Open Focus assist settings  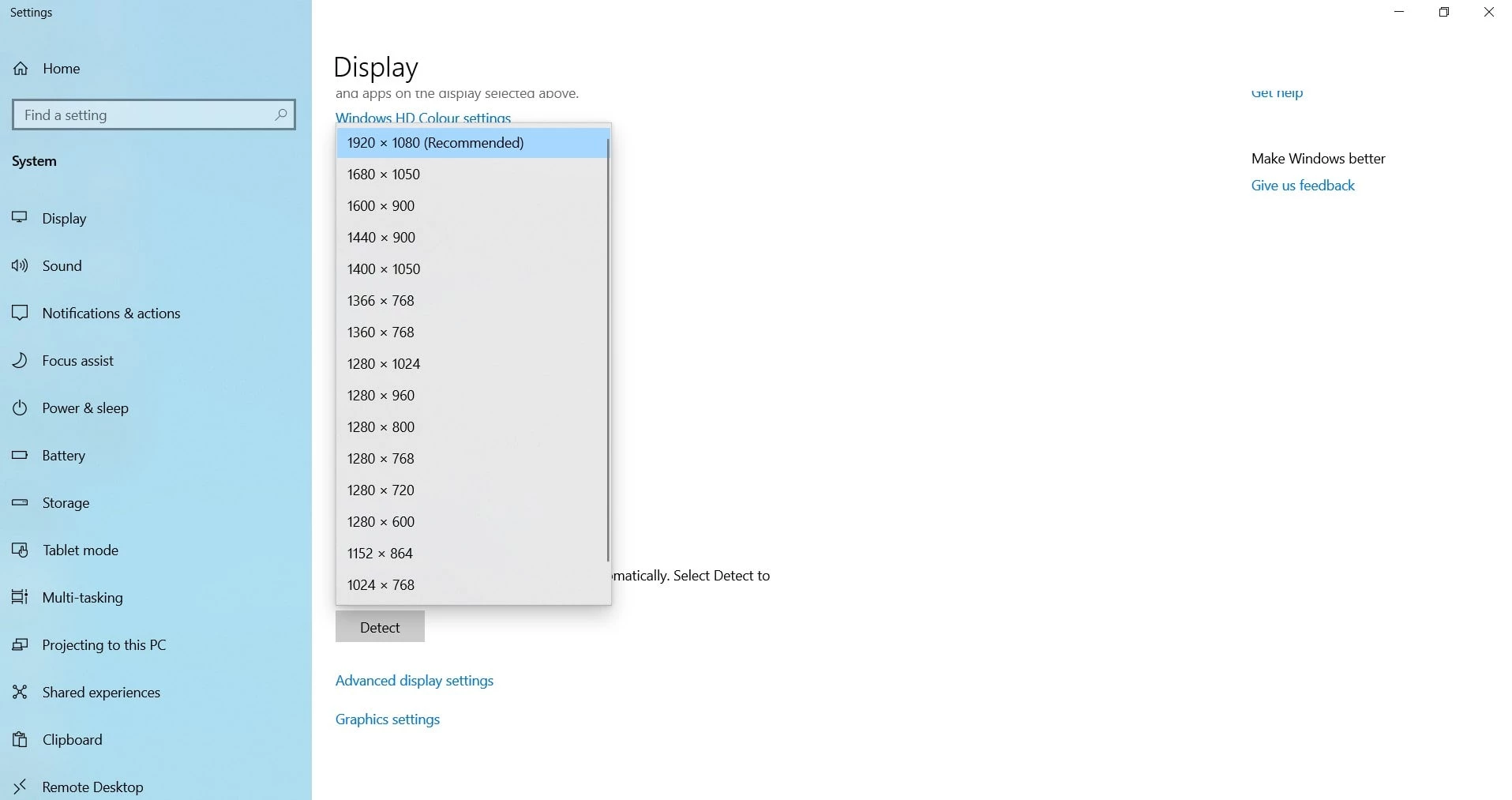pyautogui.click(x=156, y=360)
